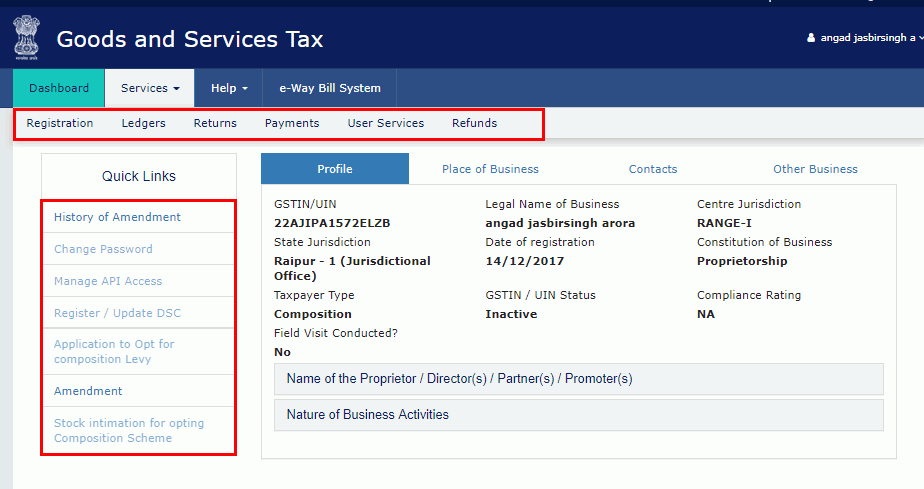Screen dimensions: 924x489
Task: Click the Quick Links heading
Action: point(138,176)
